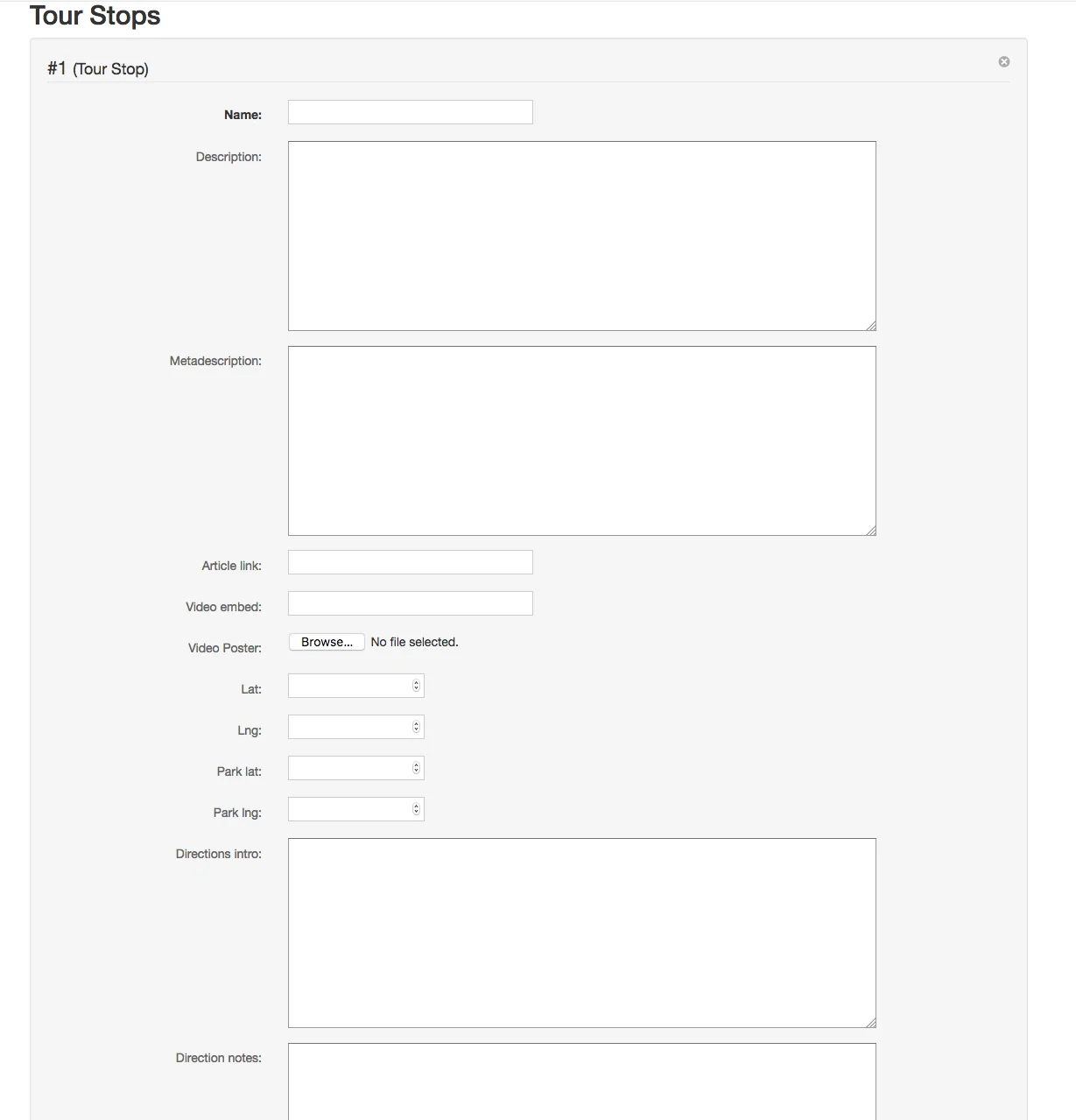Screen dimensions: 1076x1120
Task: Click inside the Directions intro text area
Action: click(582, 933)
